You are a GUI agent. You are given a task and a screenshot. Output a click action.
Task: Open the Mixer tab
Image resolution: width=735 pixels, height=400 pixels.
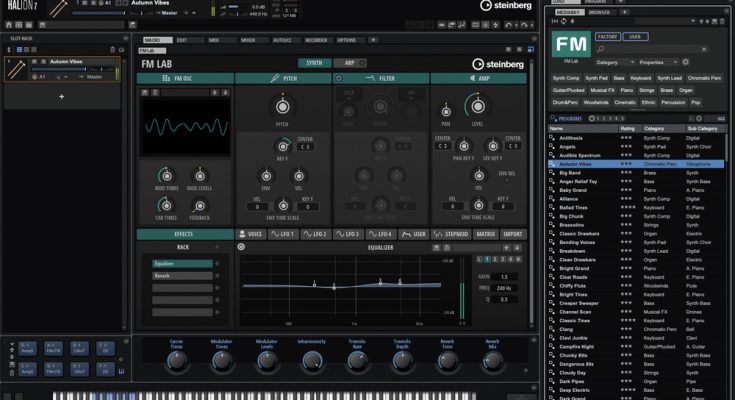click(247, 40)
